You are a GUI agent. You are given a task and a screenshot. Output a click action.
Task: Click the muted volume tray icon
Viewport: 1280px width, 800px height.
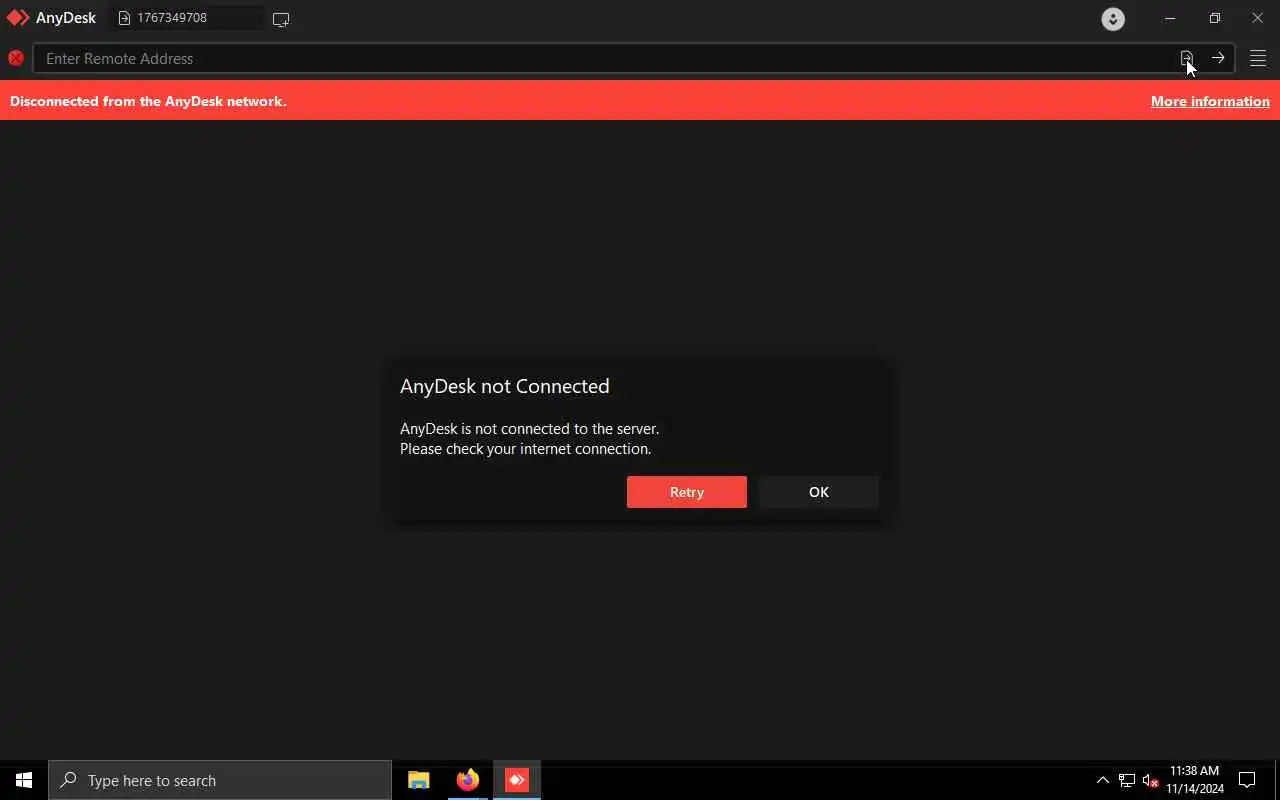1150,780
